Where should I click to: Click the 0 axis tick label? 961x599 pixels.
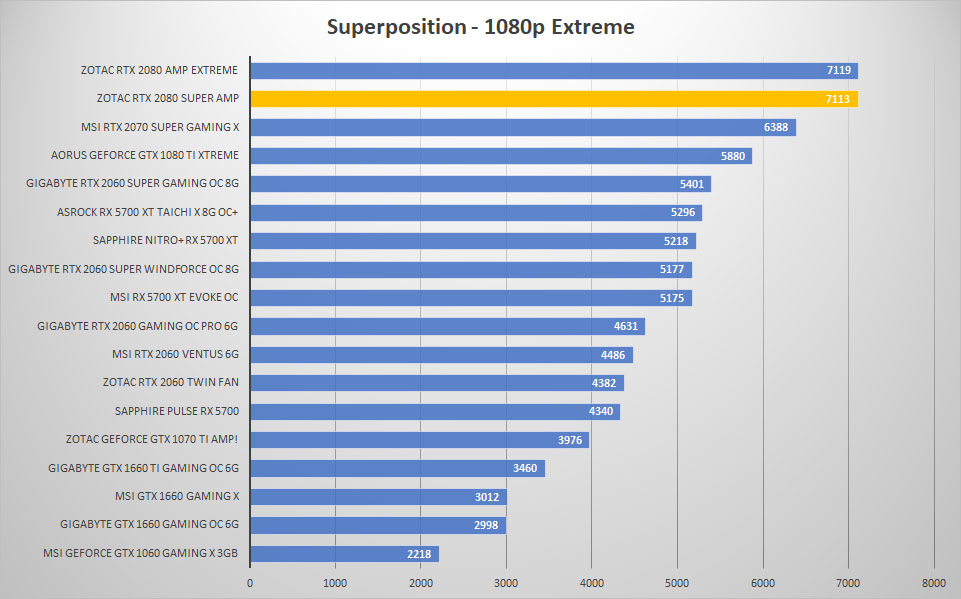coord(249,583)
